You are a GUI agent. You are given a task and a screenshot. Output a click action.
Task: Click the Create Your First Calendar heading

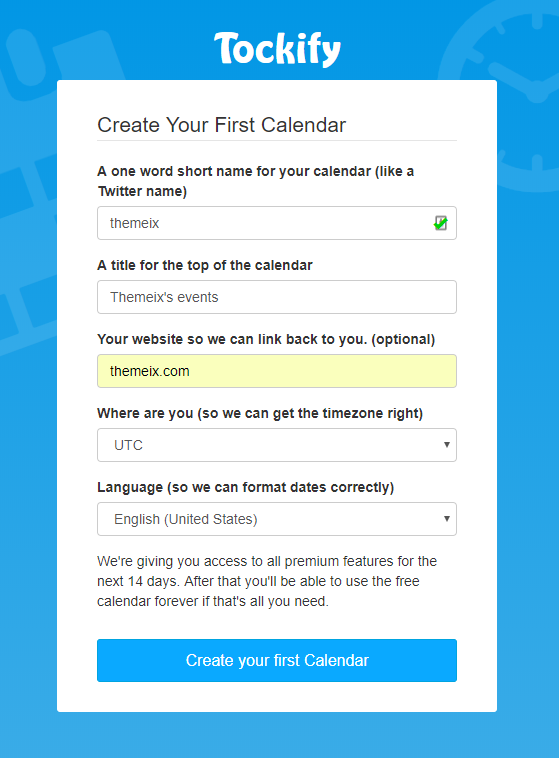[221, 125]
